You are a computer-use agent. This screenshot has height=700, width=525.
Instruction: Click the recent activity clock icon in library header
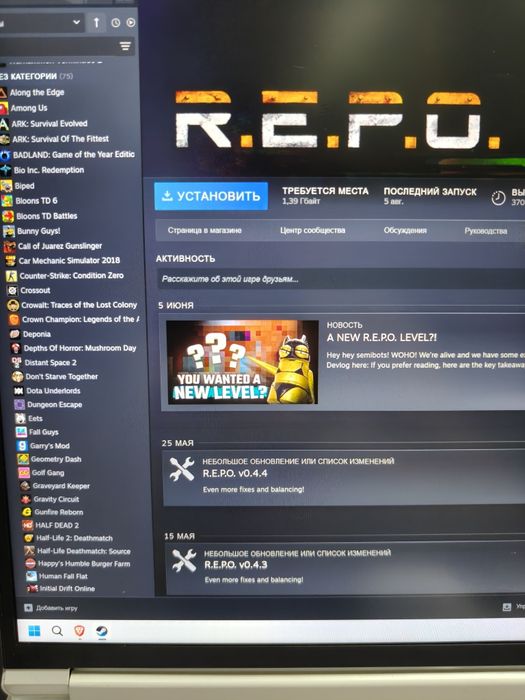coord(116,23)
